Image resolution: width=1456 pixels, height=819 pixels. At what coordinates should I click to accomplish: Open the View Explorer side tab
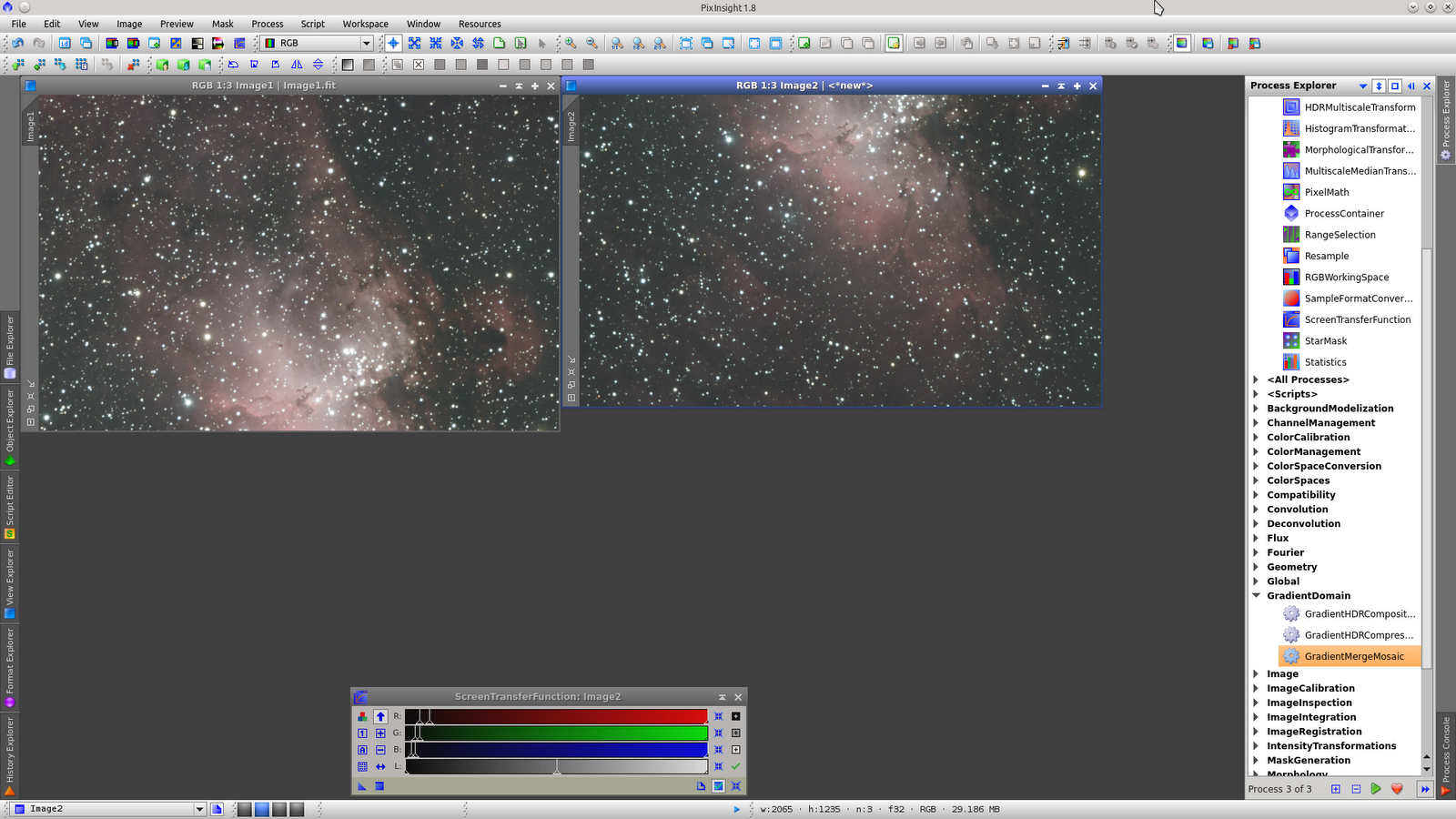[10, 583]
